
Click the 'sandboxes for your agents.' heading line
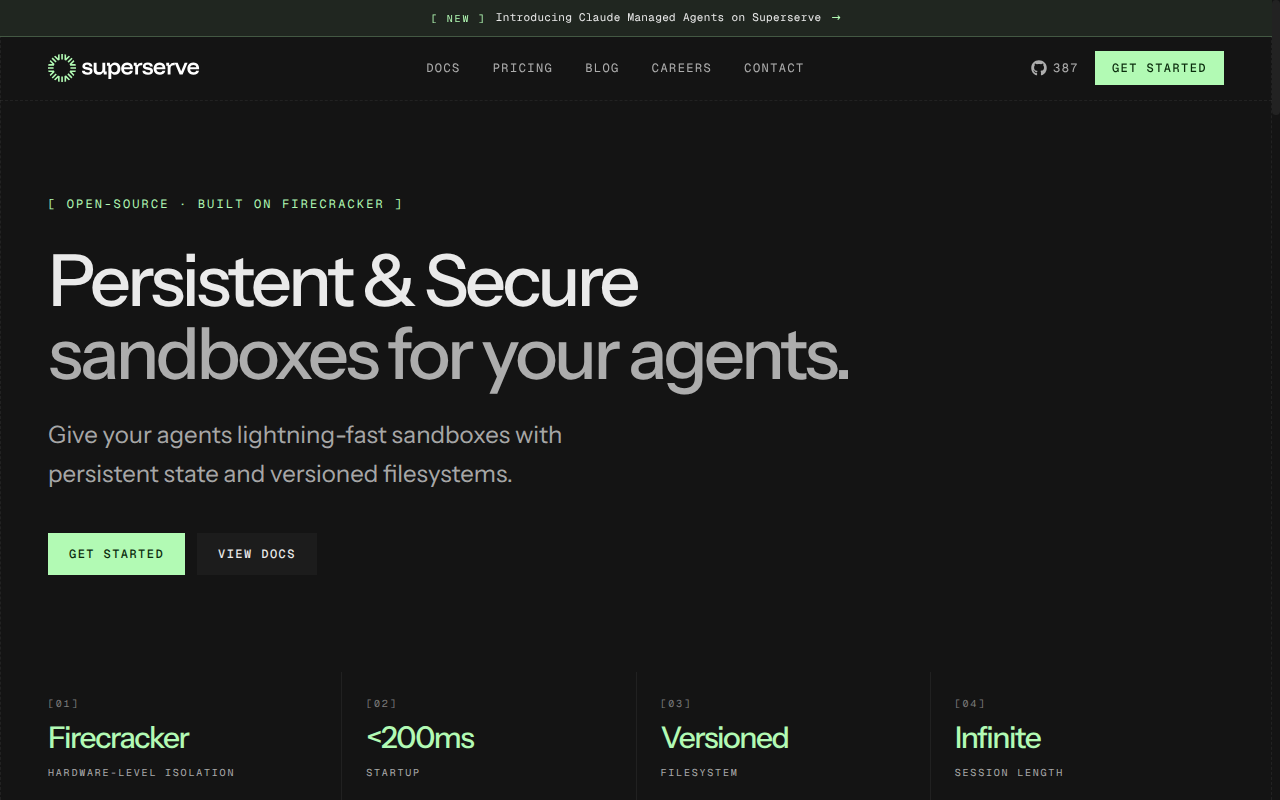449,355
